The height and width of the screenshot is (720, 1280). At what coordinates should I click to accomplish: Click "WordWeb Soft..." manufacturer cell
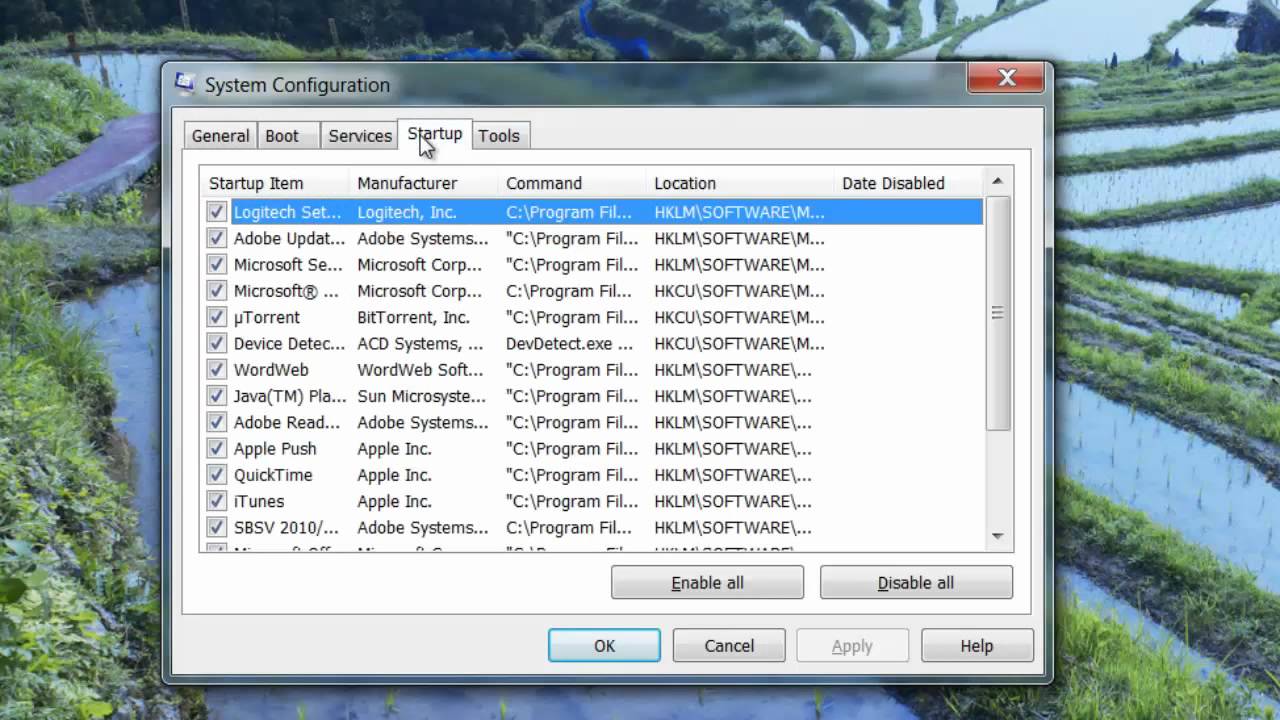click(422, 370)
